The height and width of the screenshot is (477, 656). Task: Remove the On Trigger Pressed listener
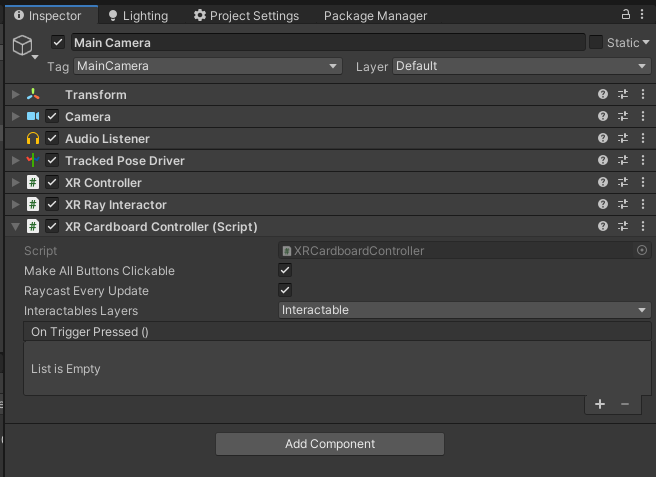tap(625, 404)
